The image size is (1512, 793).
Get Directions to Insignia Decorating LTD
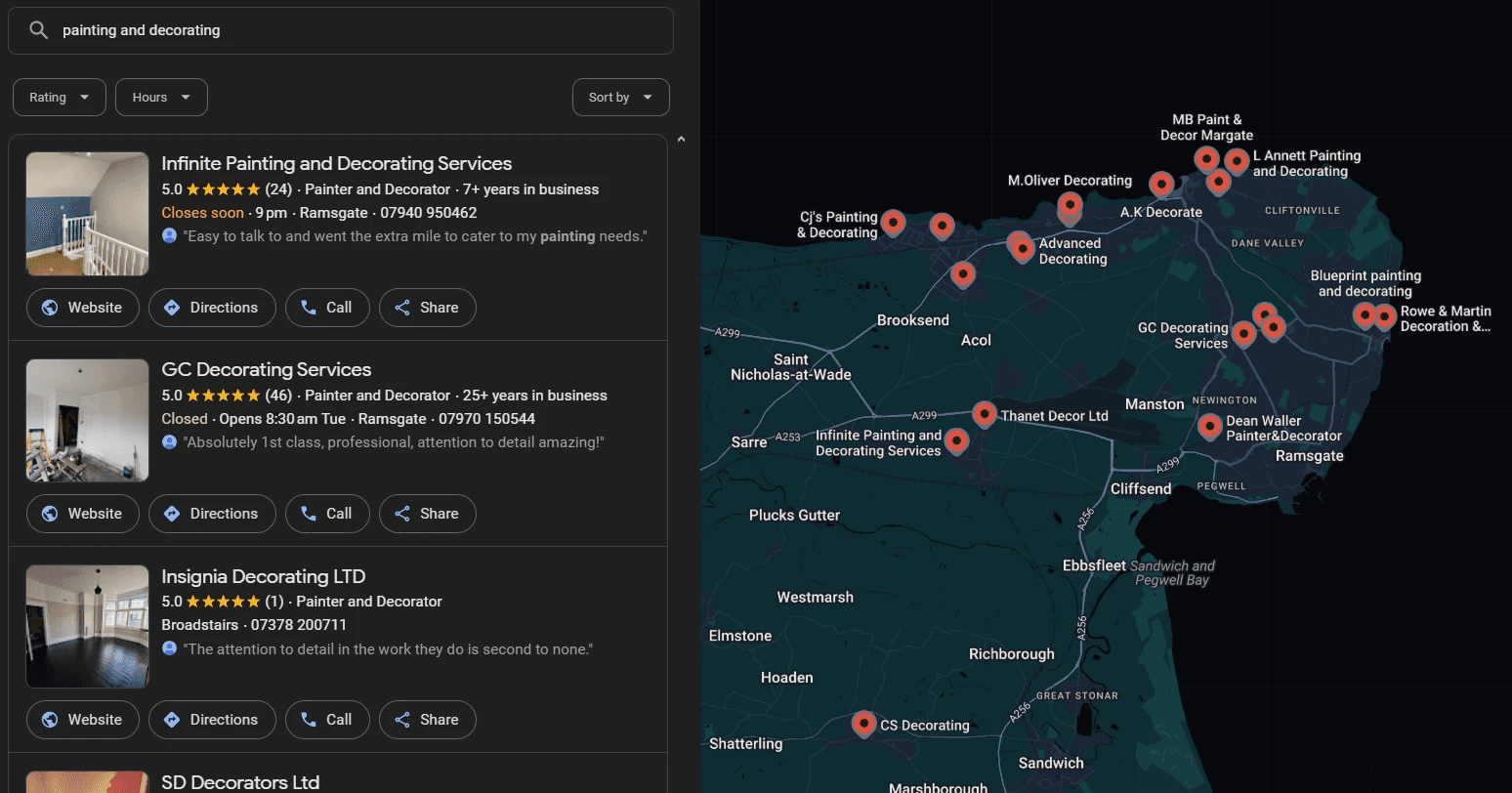pos(212,720)
